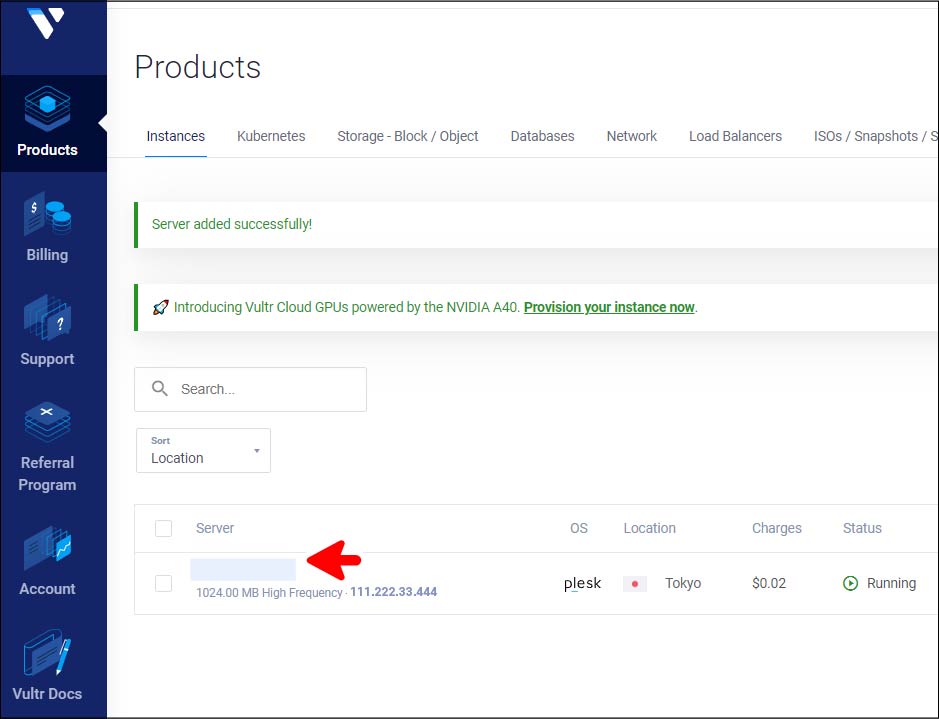Click the Status column header
The height and width of the screenshot is (719, 939).
click(x=862, y=528)
